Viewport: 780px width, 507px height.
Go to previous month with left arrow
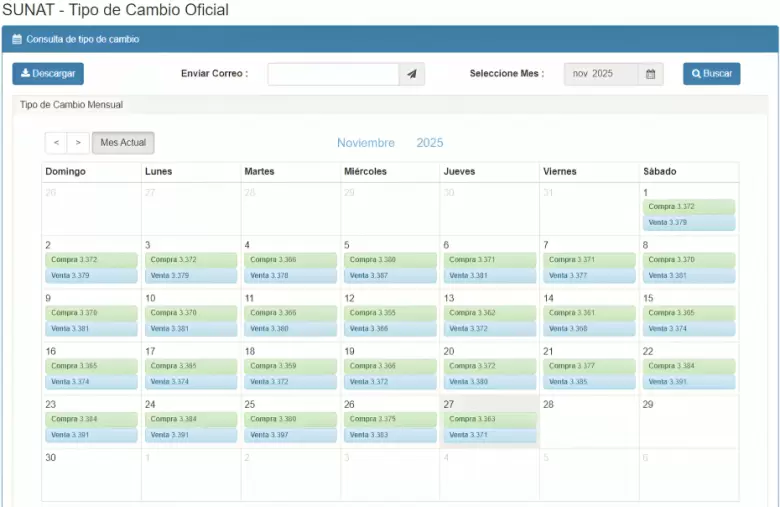(x=56, y=143)
